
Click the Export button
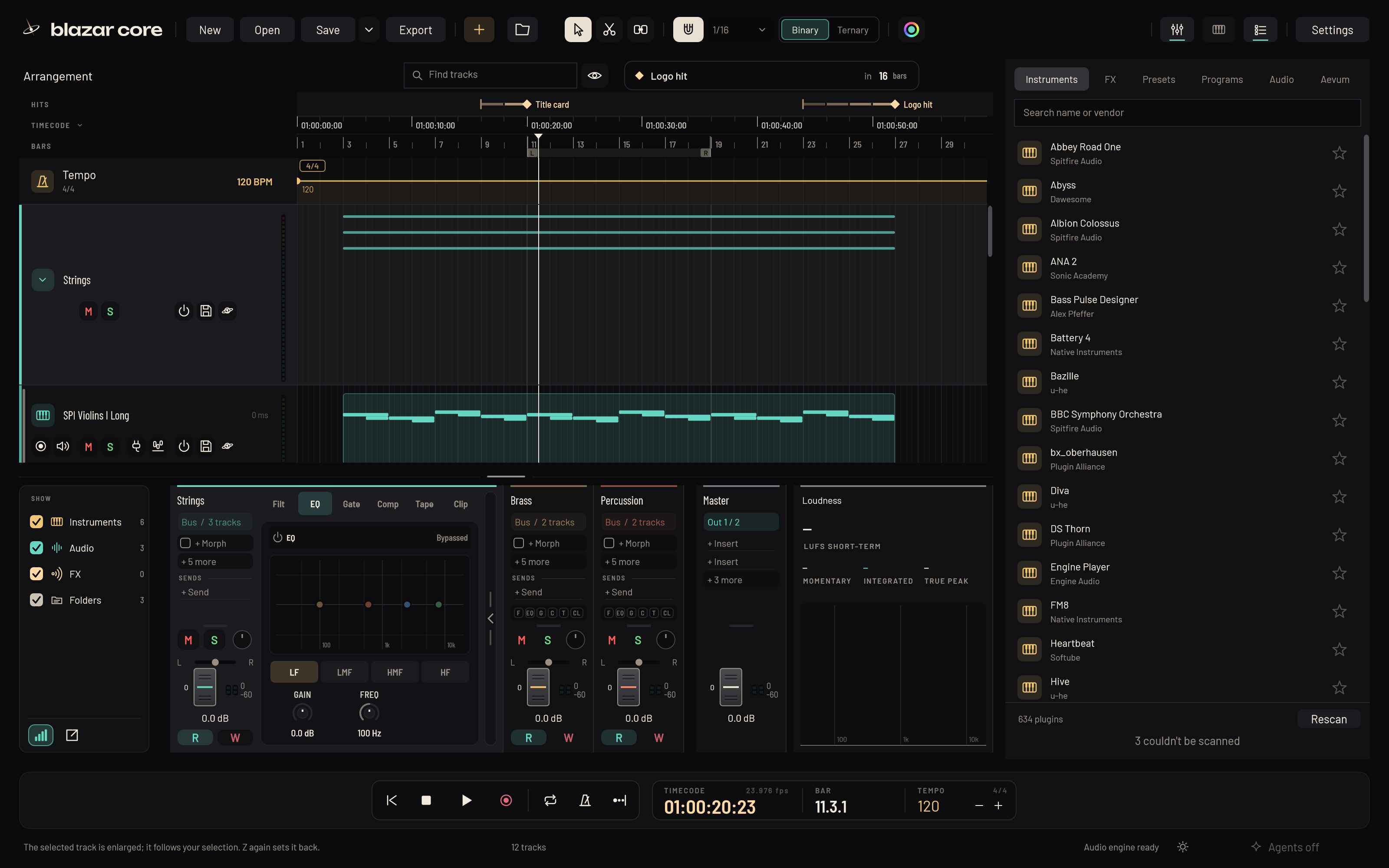click(415, 30)
